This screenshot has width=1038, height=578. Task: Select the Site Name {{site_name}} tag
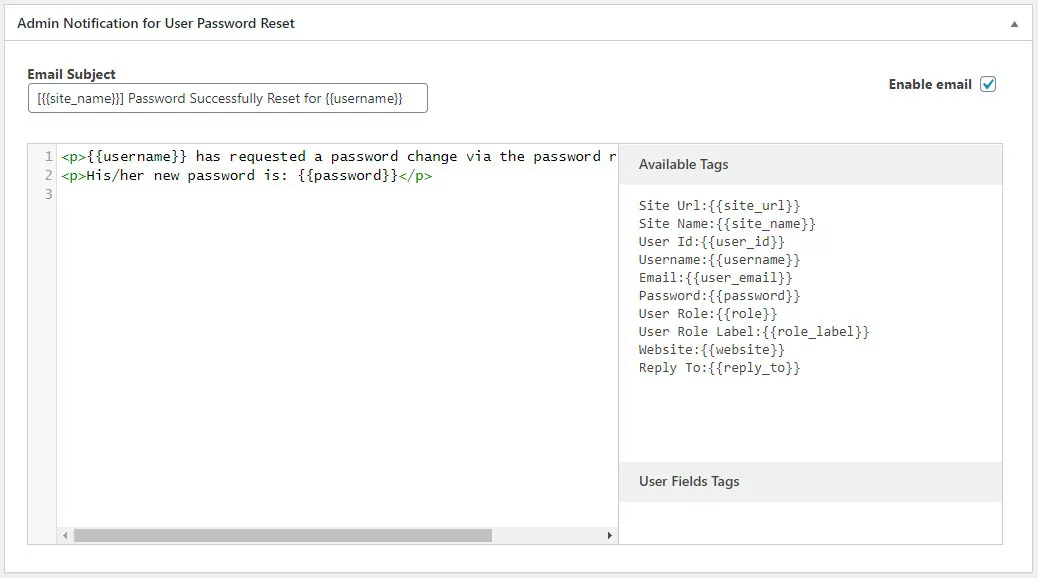click(x=727, y=224)
